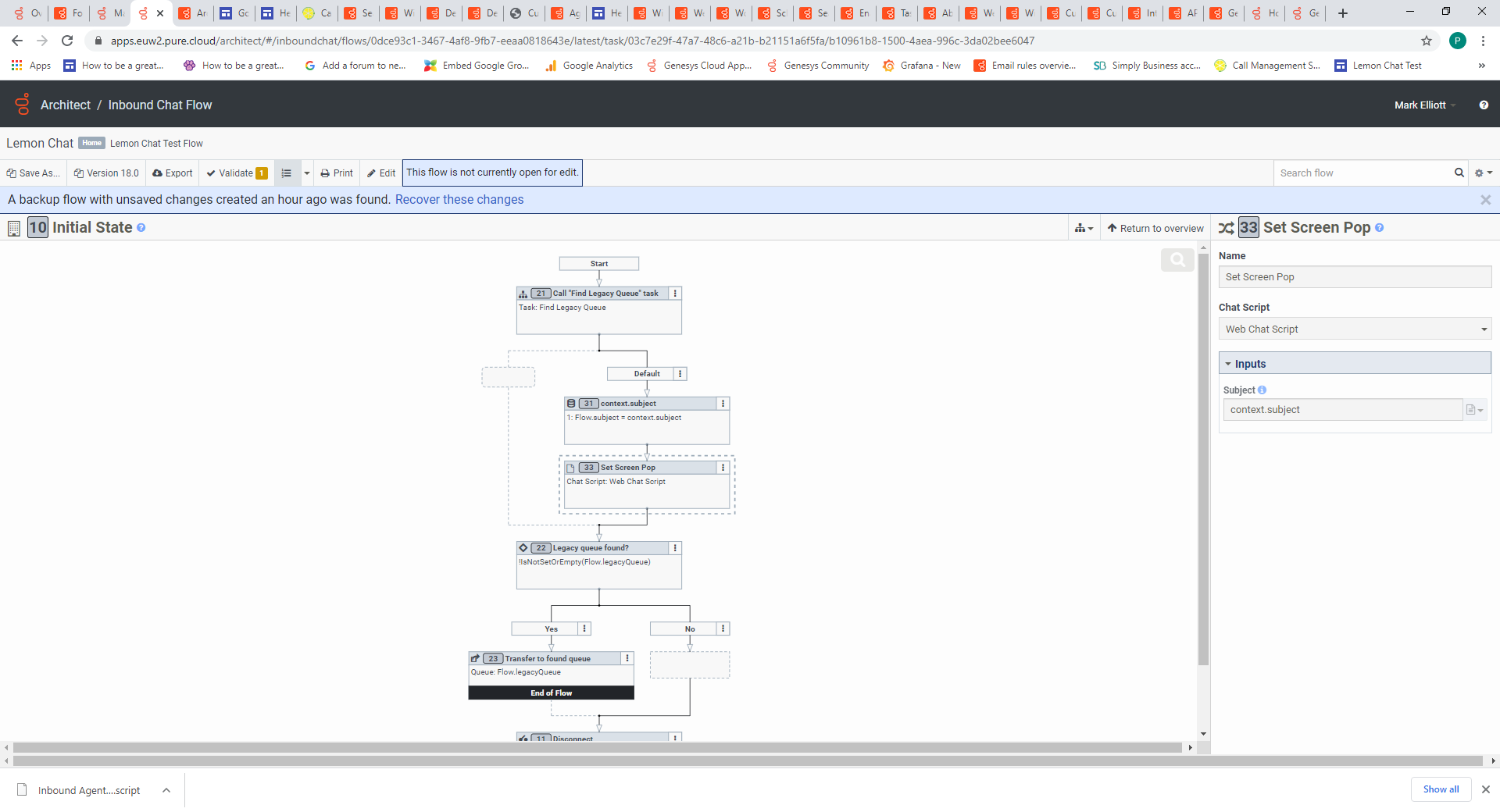Click the Name input field
The width and height of the screenshot is (1500, 812).
1355,277
